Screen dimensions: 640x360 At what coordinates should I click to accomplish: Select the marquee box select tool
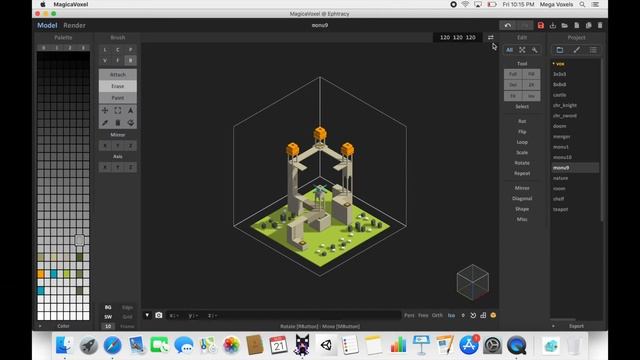tap(118, 110)
